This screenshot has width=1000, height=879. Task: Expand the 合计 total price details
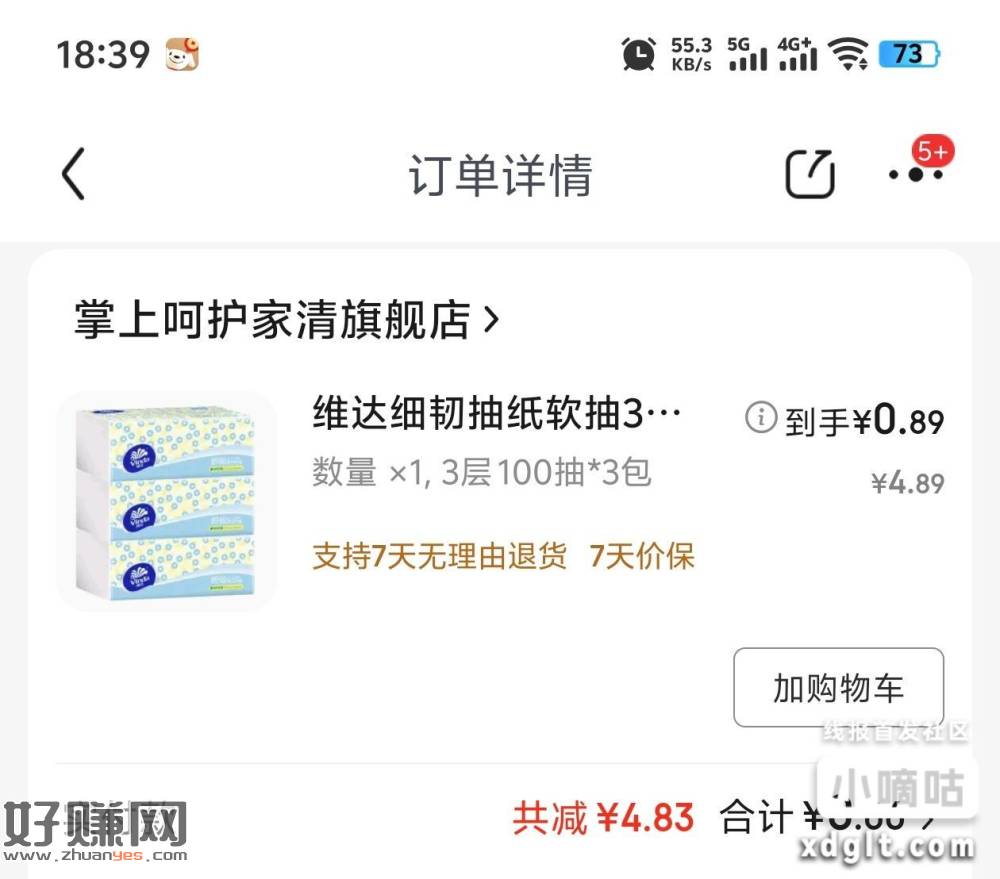tap(828, 818)
